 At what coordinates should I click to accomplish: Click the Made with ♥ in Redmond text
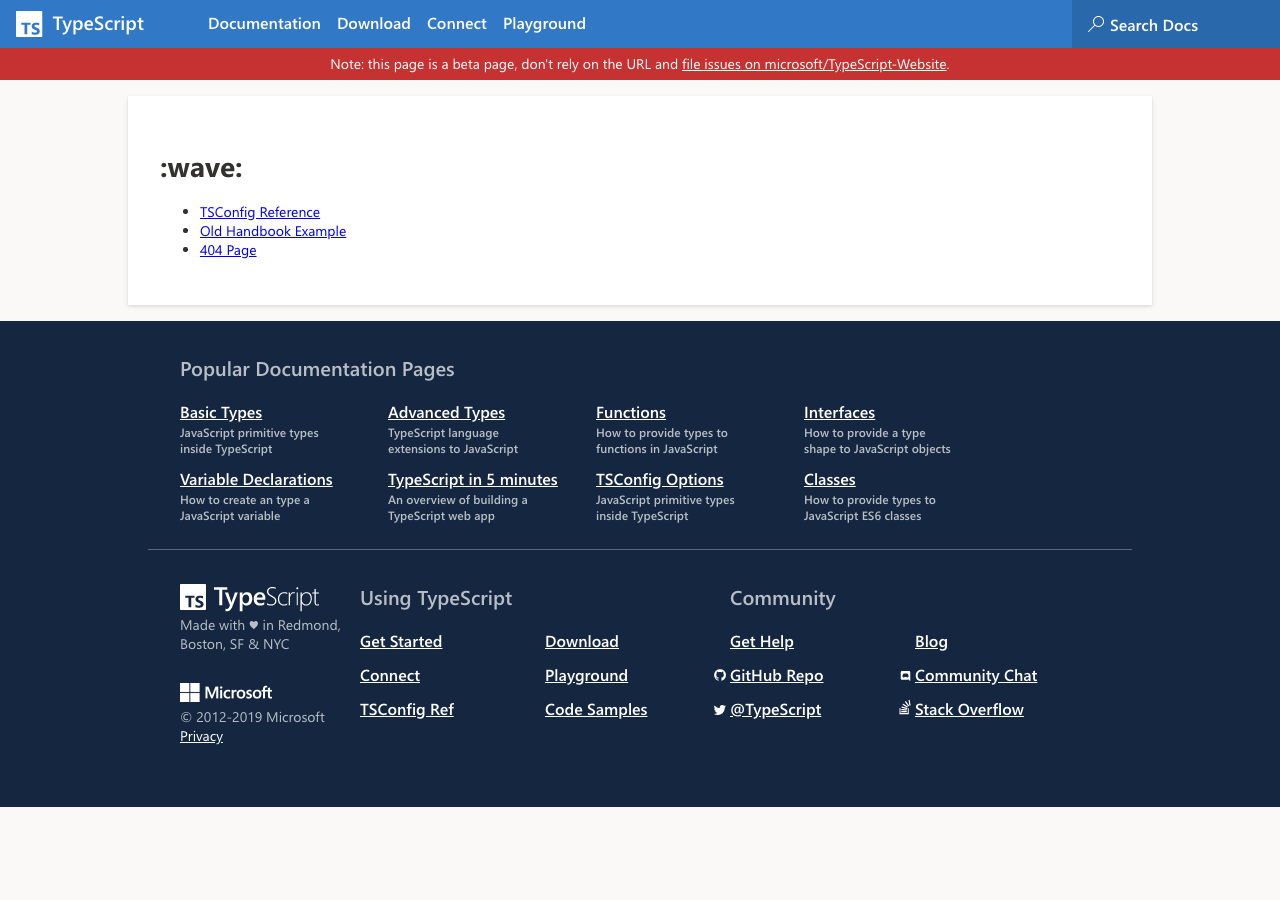(260, 634)
